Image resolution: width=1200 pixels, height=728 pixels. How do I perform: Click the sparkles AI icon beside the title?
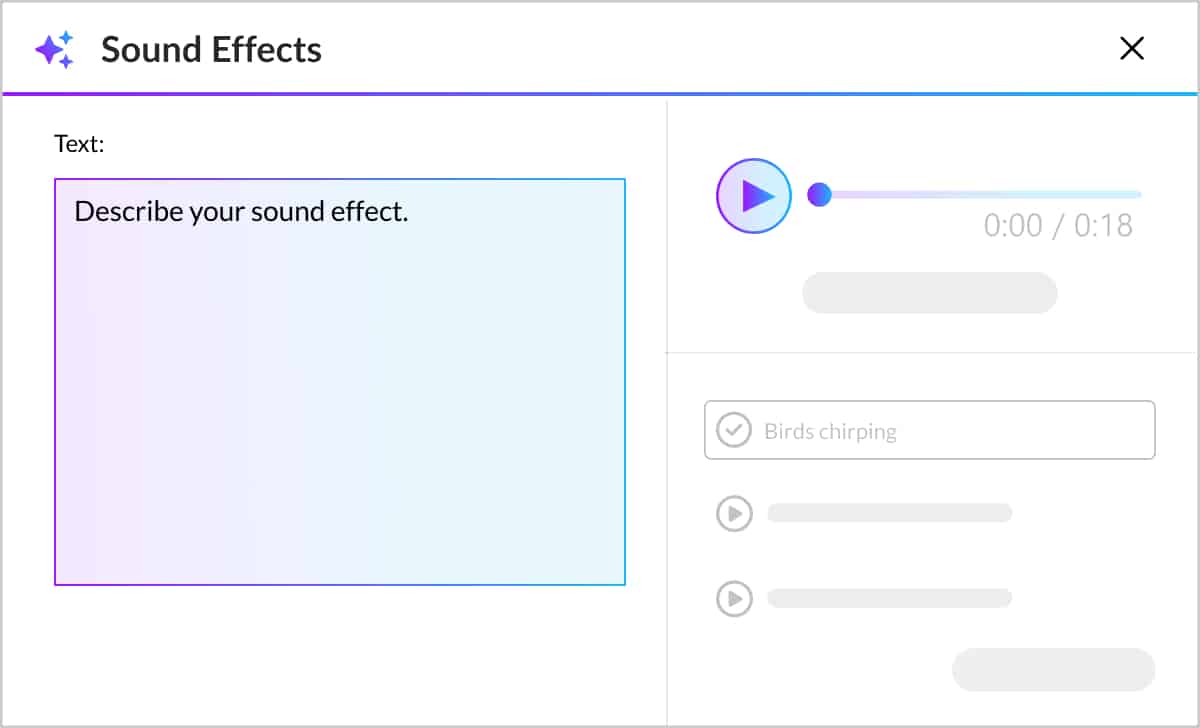click(56, 48)
